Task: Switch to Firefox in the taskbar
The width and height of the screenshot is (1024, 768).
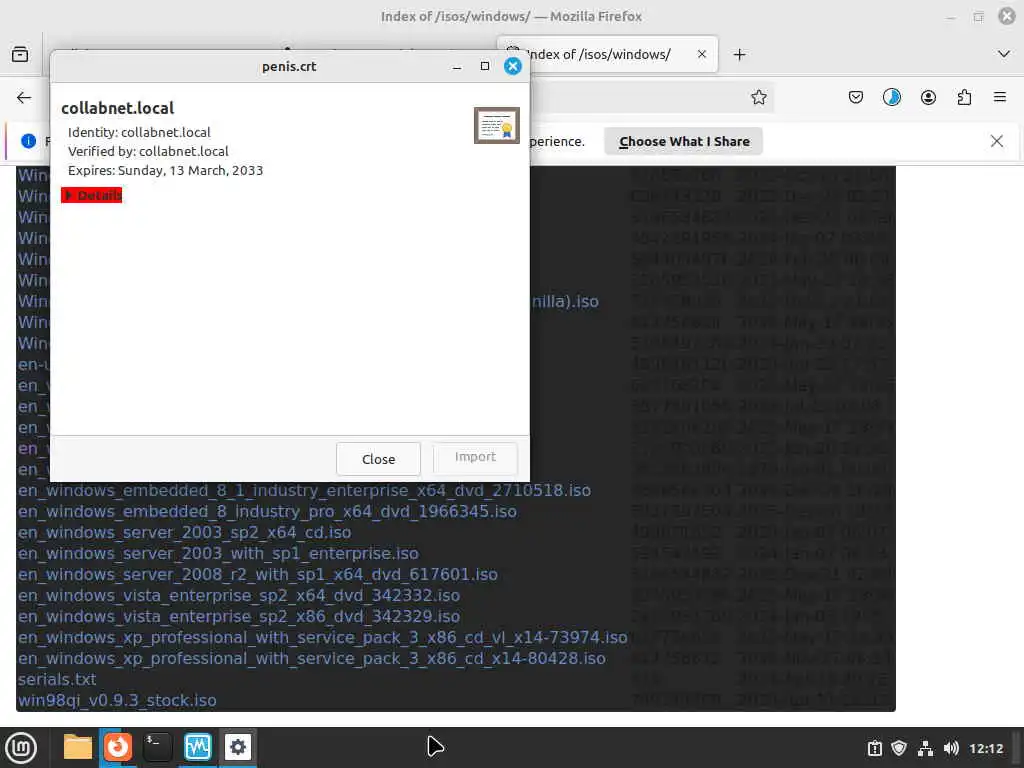Action: coord(118,747)
